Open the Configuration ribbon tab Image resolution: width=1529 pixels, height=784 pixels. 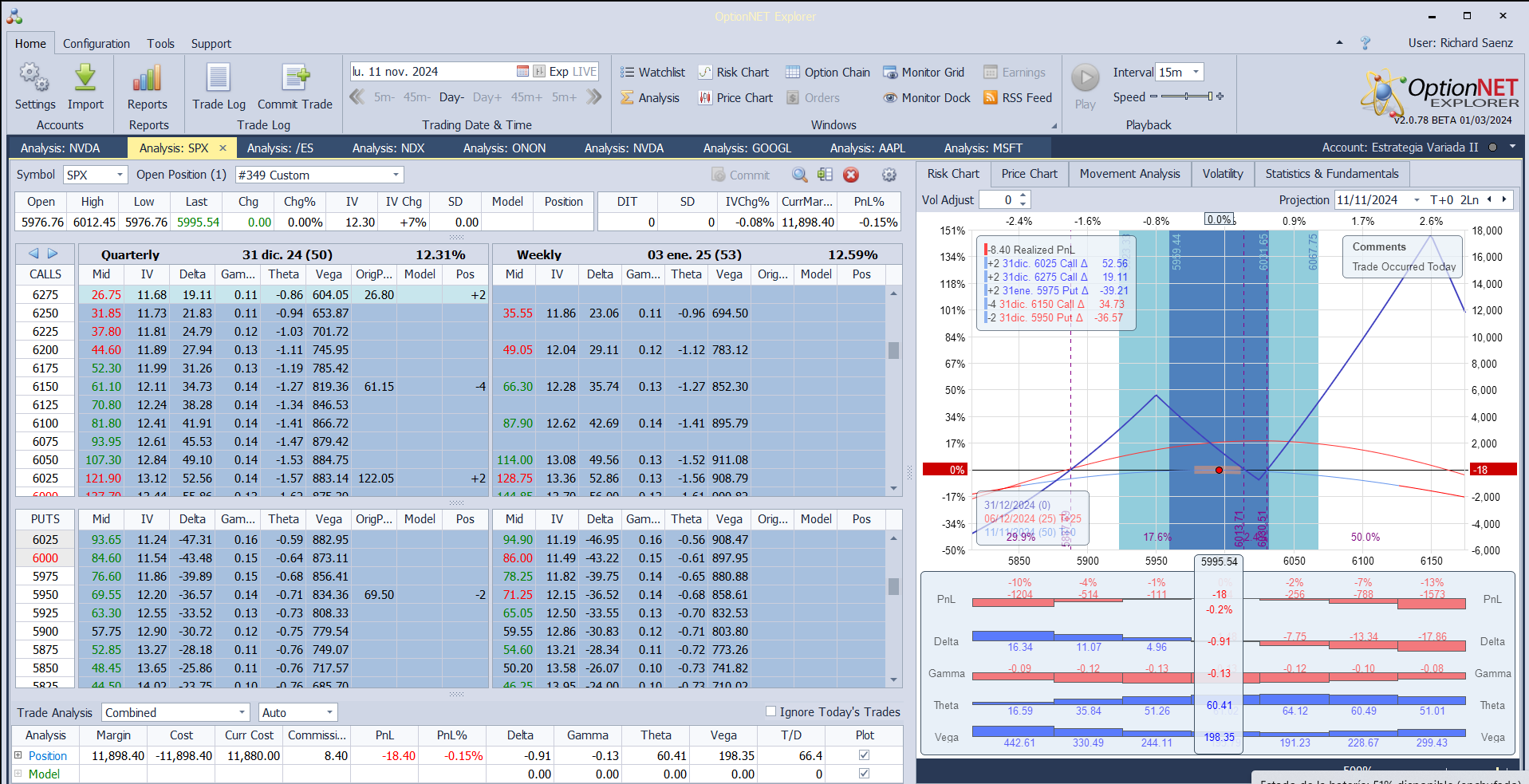click(x=97, y=43)
